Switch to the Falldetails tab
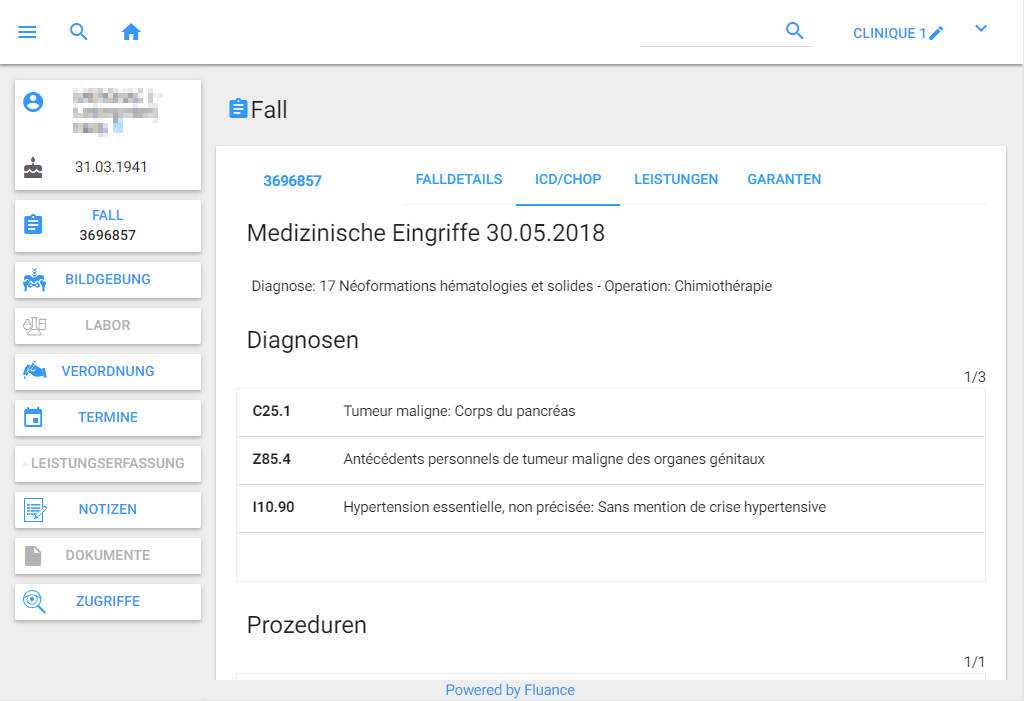1024x701 pixels. [459, 180]
